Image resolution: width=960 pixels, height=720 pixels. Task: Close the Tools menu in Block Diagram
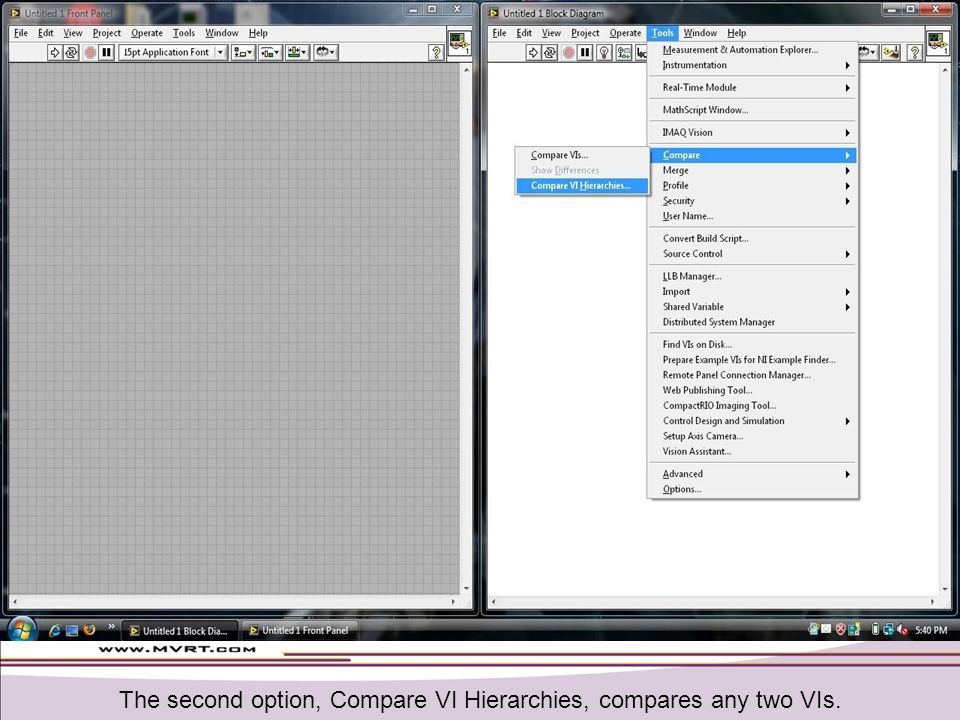tap(662, 33)
